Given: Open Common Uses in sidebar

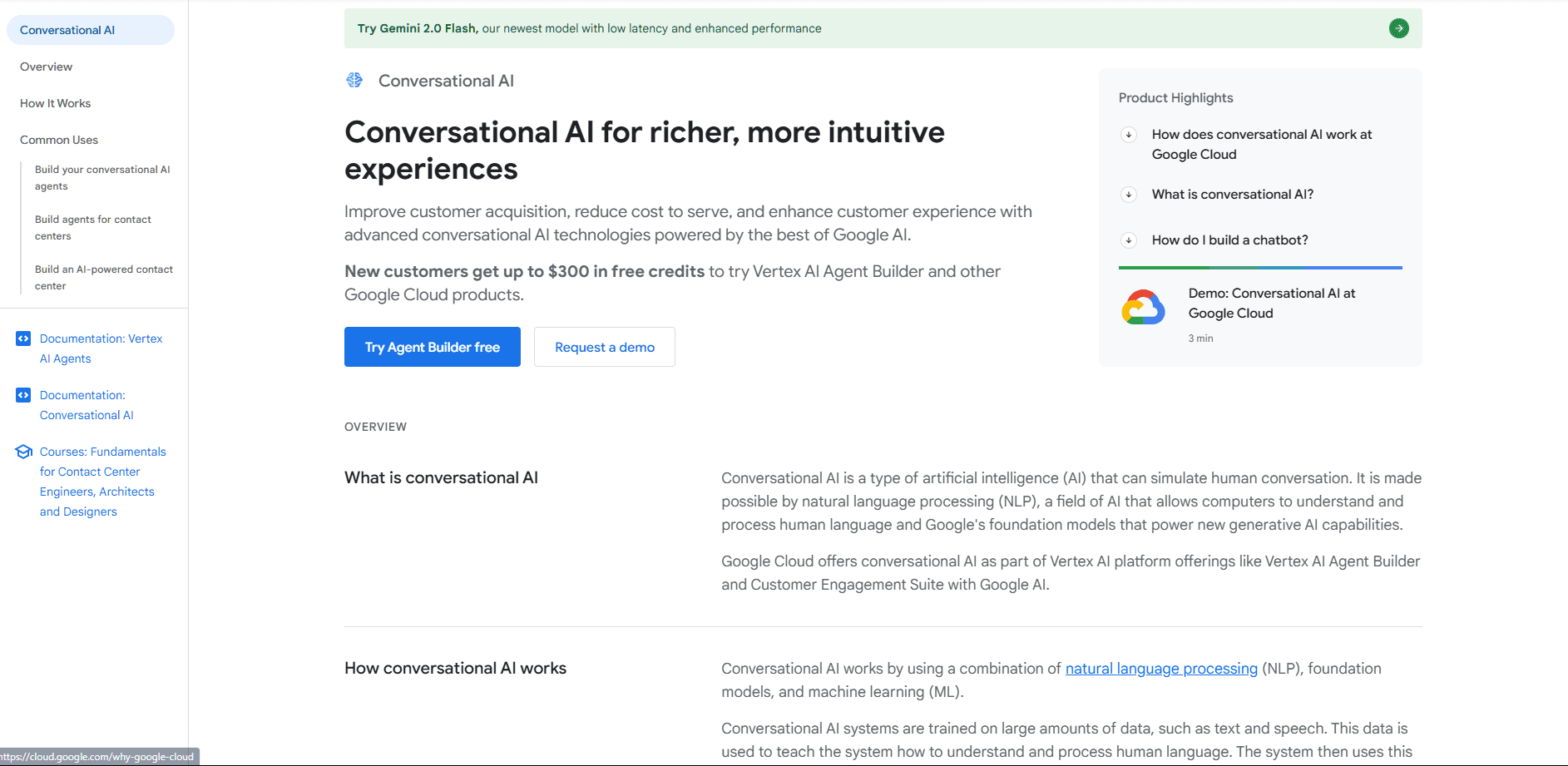Looking at the screenshot, I should (x=59, y=140).
